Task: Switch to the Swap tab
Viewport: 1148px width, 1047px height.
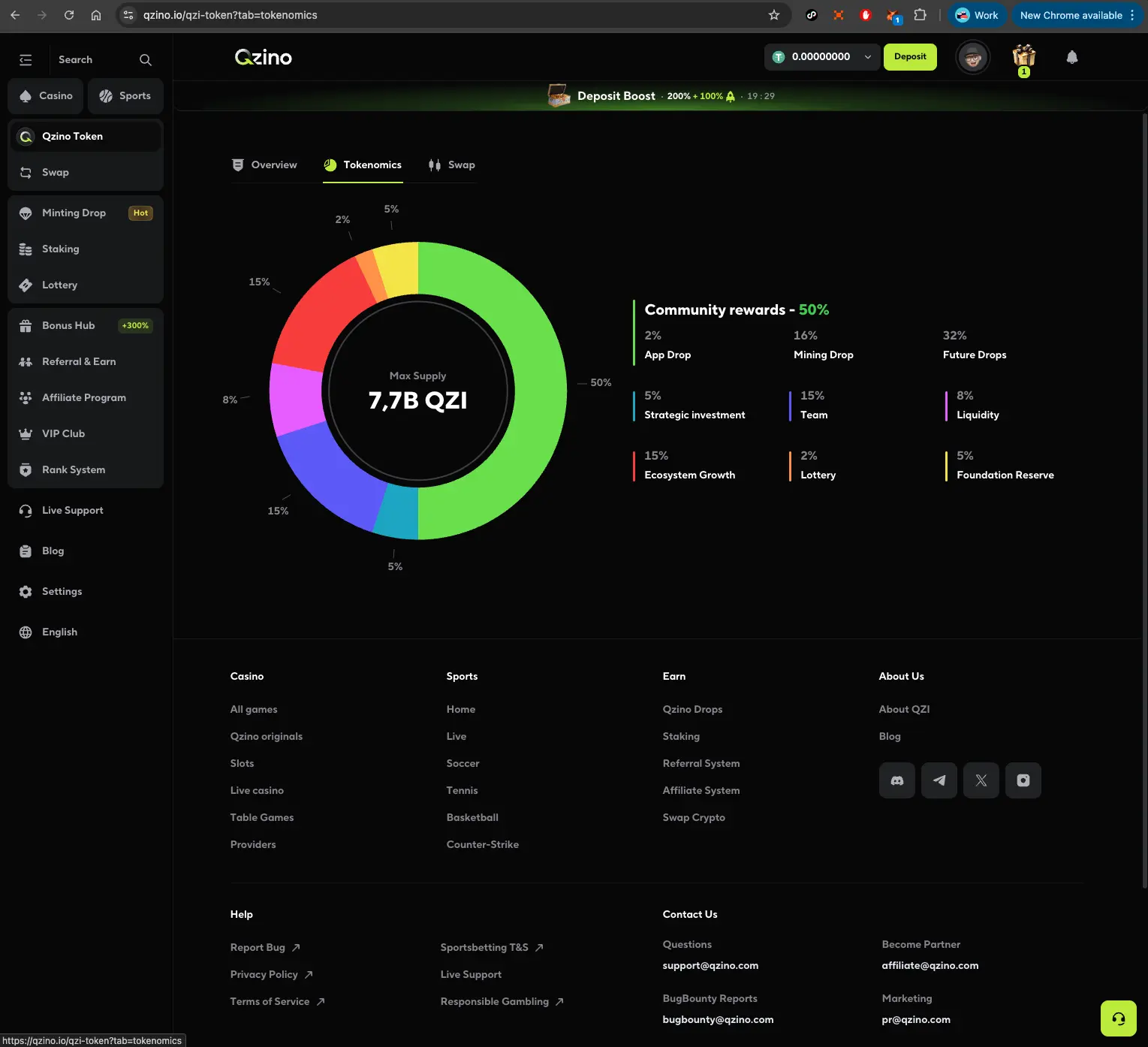Action: pyautogui.click(x=451, y=165)
